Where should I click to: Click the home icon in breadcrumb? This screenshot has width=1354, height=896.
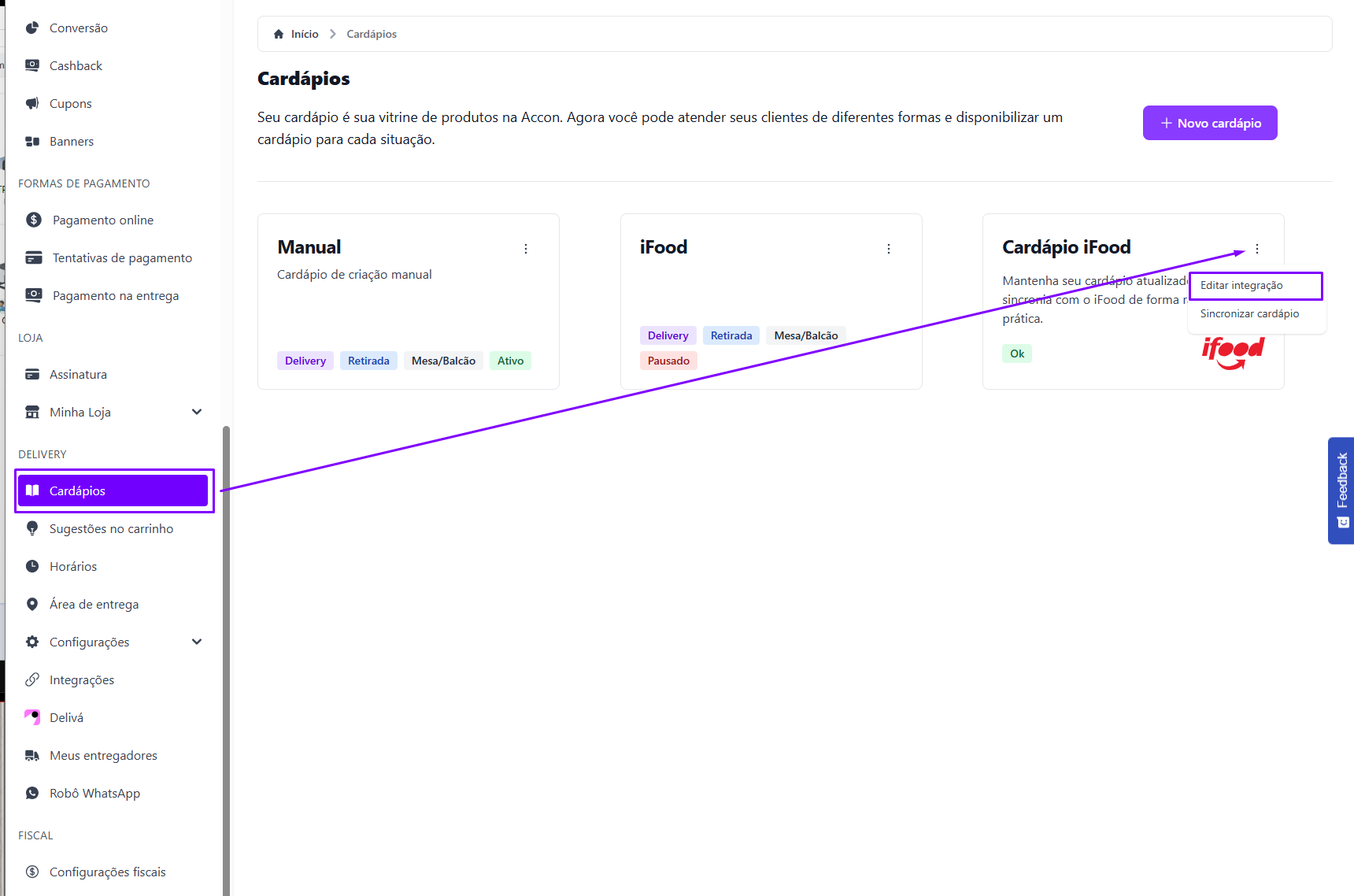click(279, 34)
